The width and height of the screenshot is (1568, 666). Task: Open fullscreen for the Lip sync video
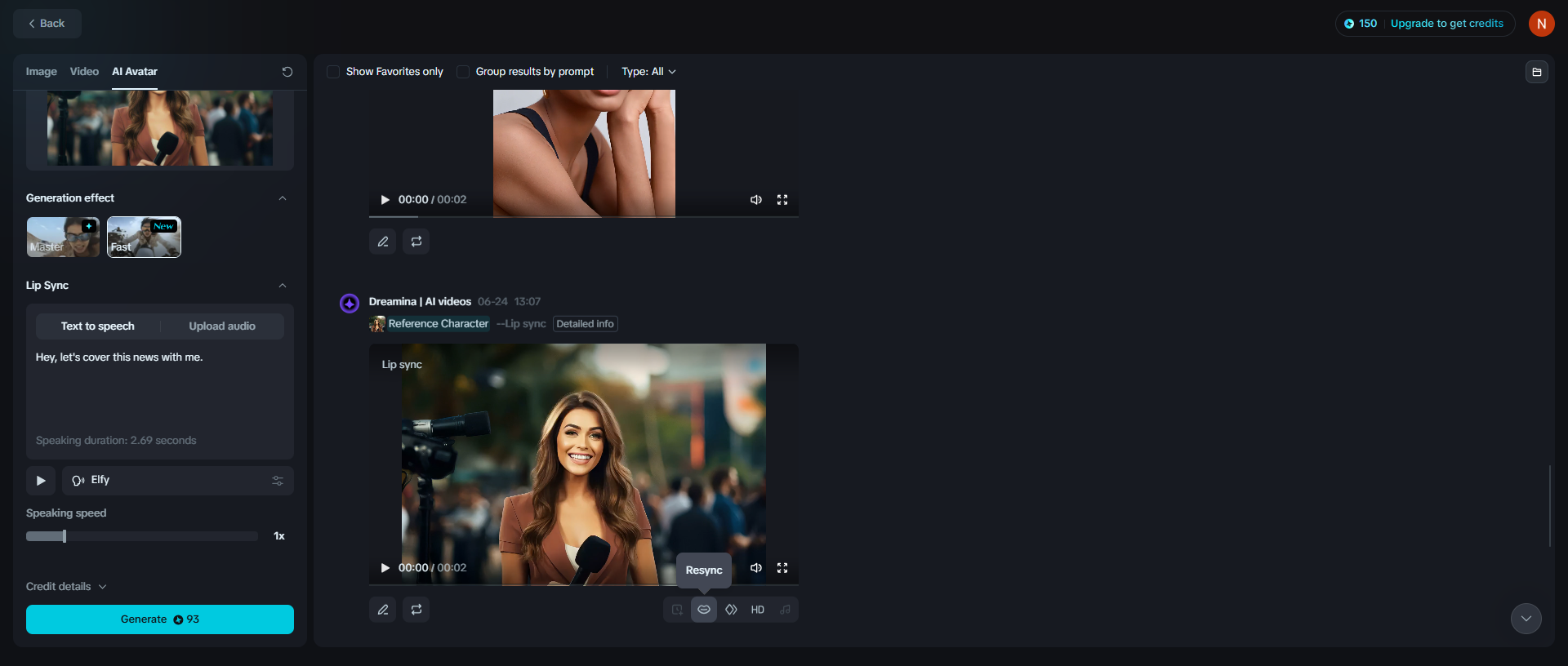tap(782, 568)
